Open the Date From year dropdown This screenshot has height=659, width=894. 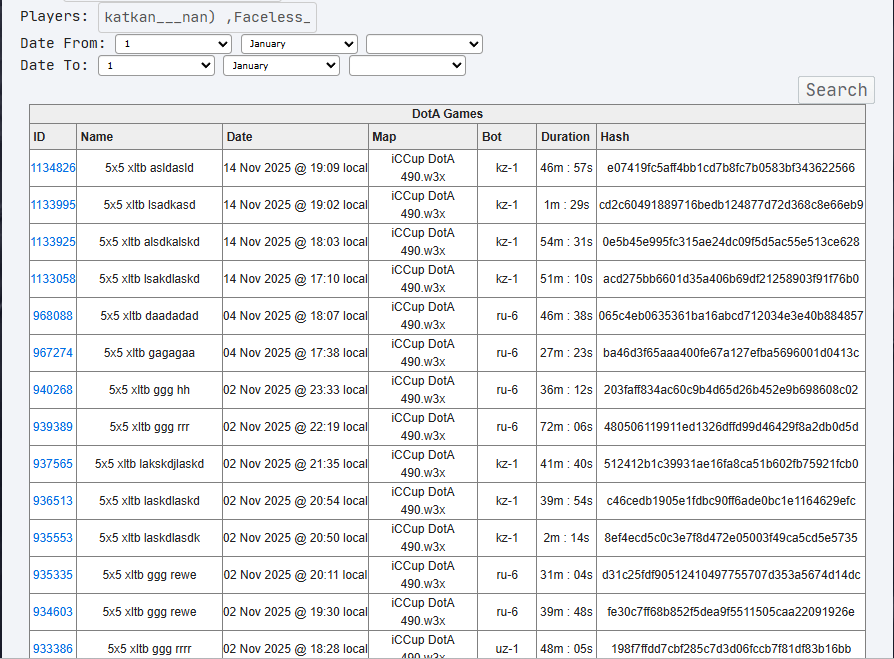pyautogui.click(x=424, y=44)
